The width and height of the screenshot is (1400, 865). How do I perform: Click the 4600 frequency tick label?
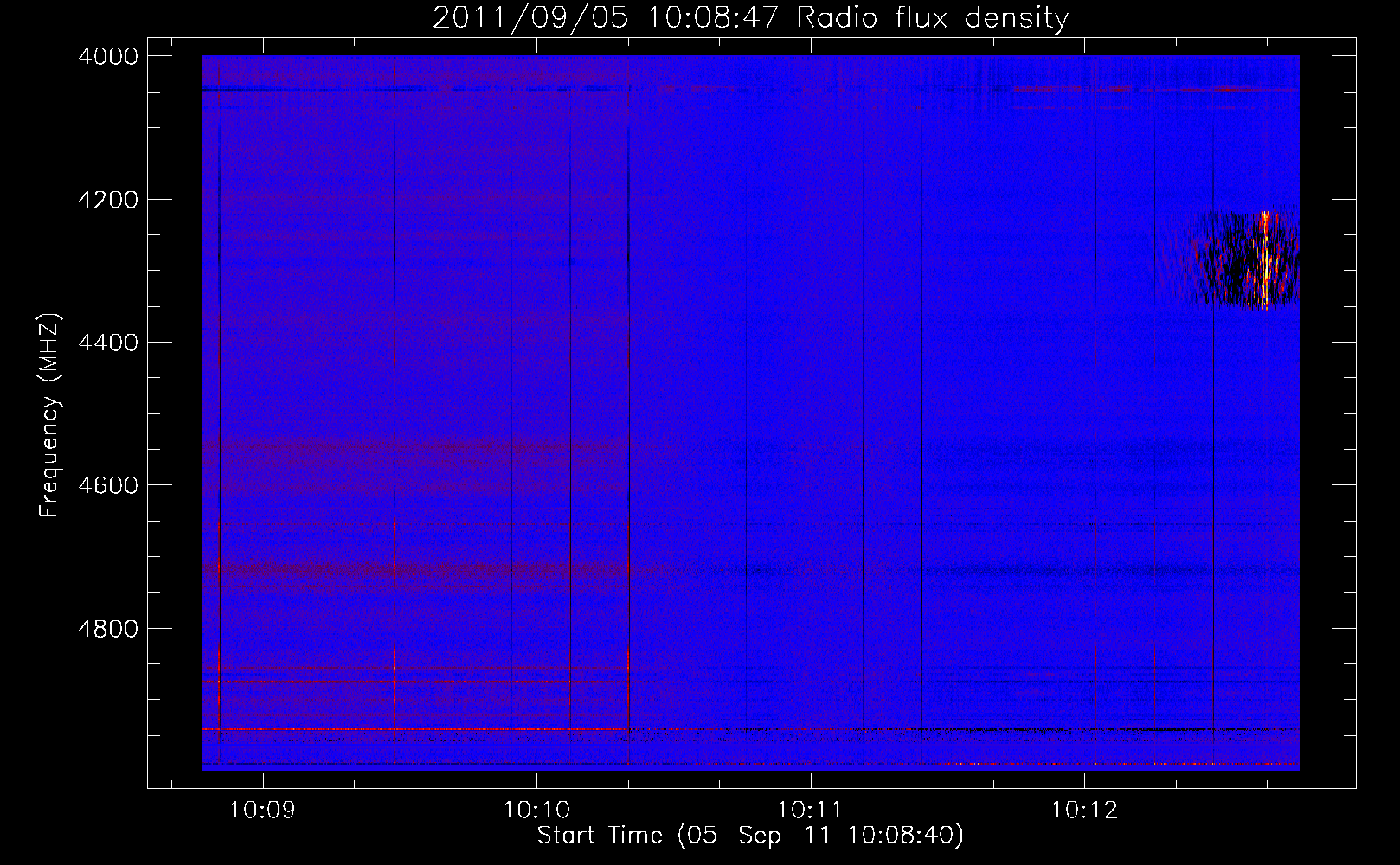pos(108,485)
